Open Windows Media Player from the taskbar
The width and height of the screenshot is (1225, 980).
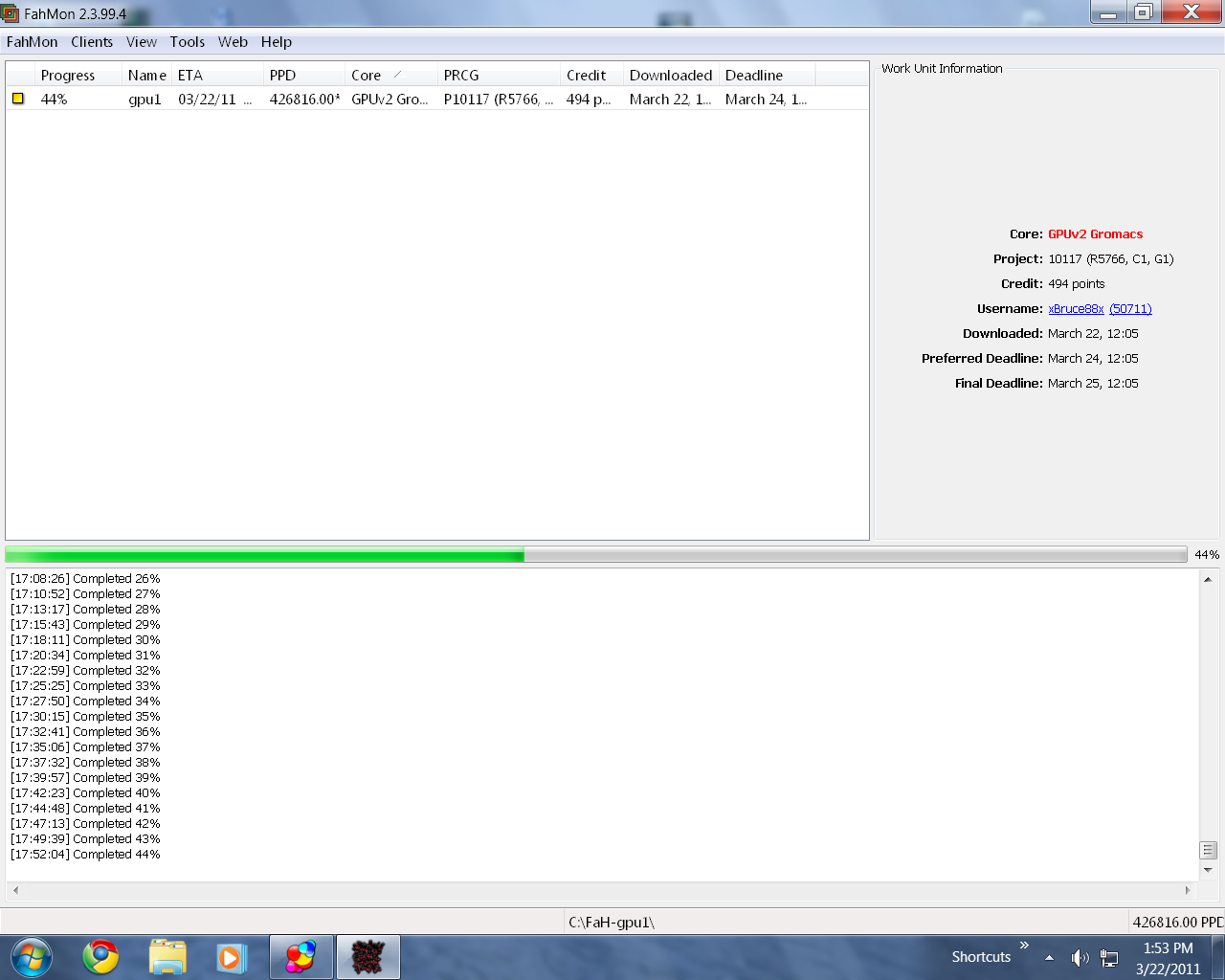[x=231, y=957]
